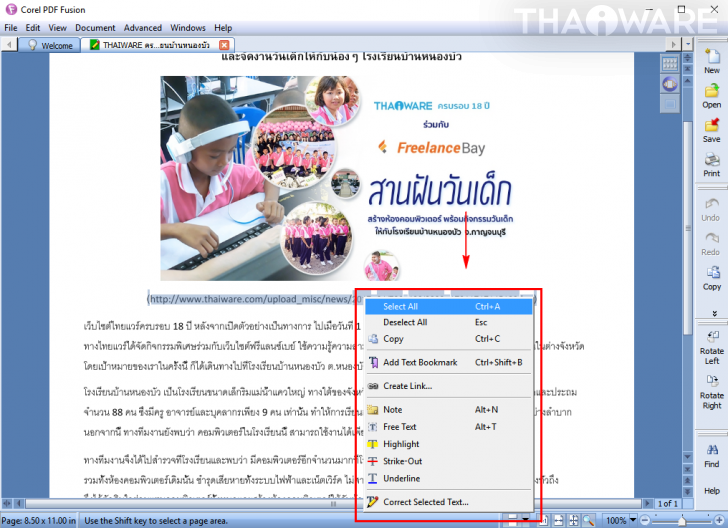Open the View menu
The width and height of the screenshot is (728, 528).
point(58,28)
